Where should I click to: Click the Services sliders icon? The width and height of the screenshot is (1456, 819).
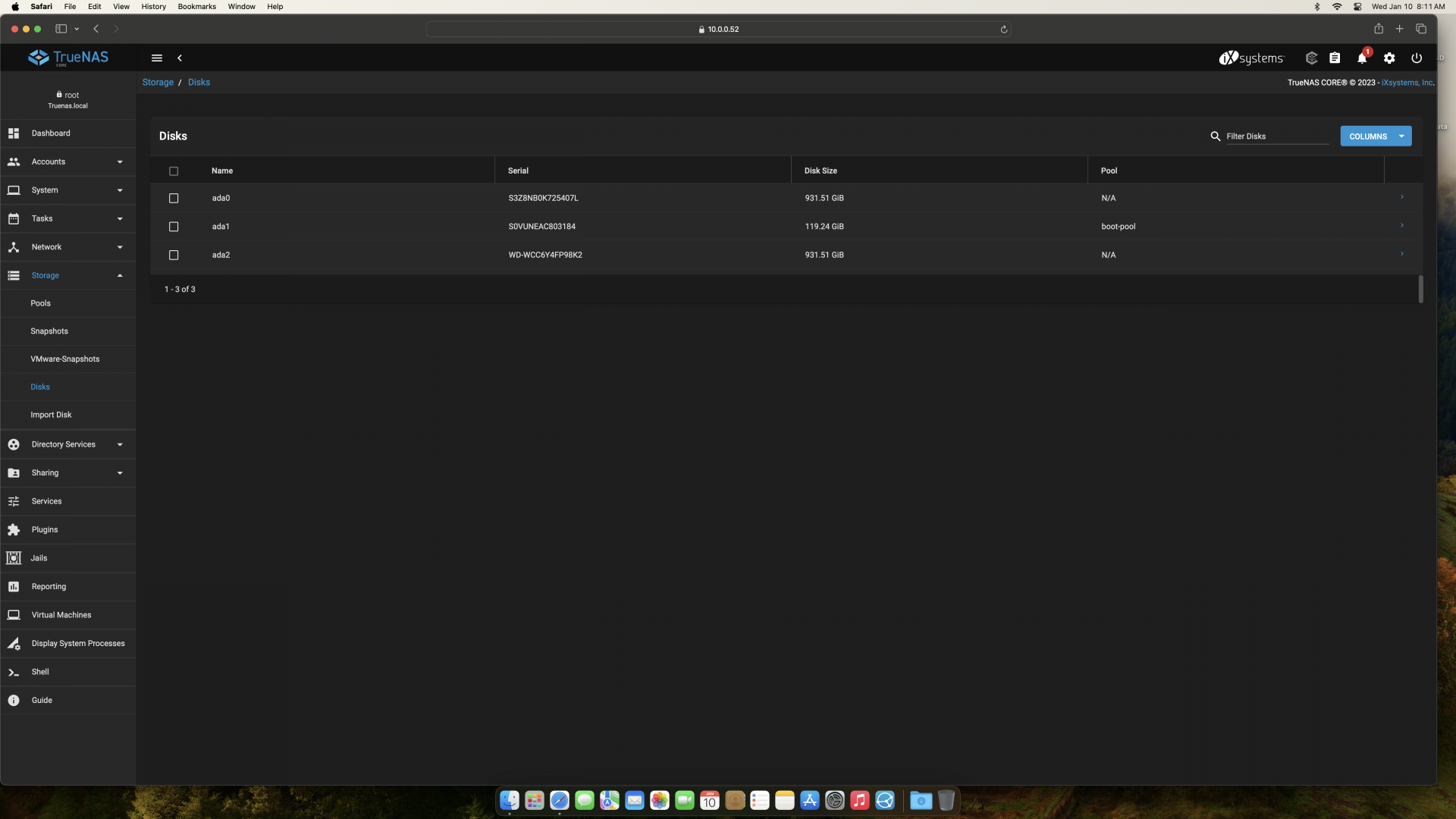pos(14,501)
